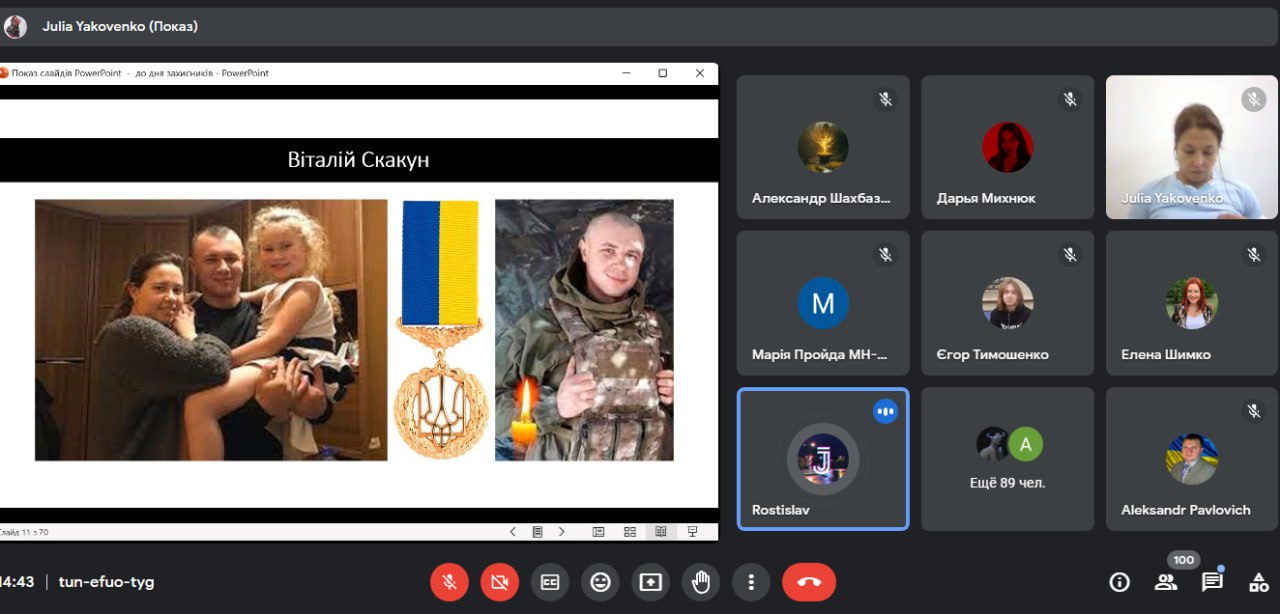Open the activities shapes icon

tap(1258, 582)
